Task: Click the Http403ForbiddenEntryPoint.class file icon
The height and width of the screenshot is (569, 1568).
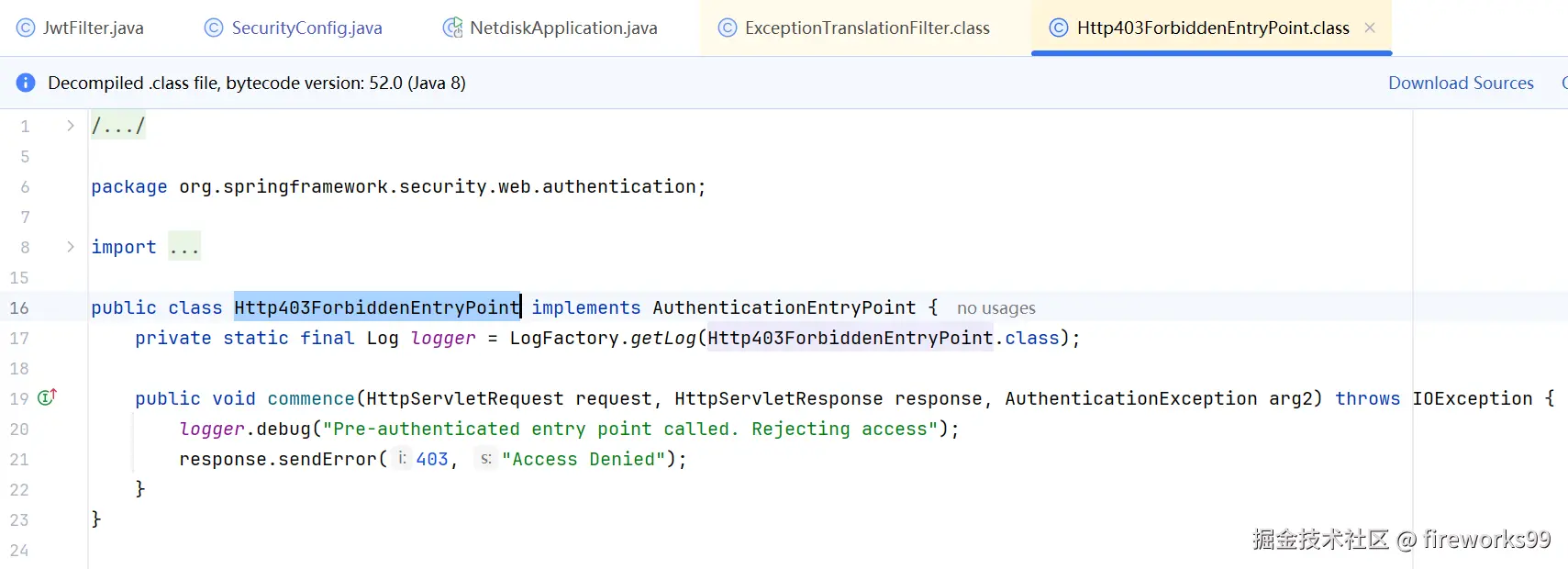Action: pyautogui.click(x=1059, y=28)
